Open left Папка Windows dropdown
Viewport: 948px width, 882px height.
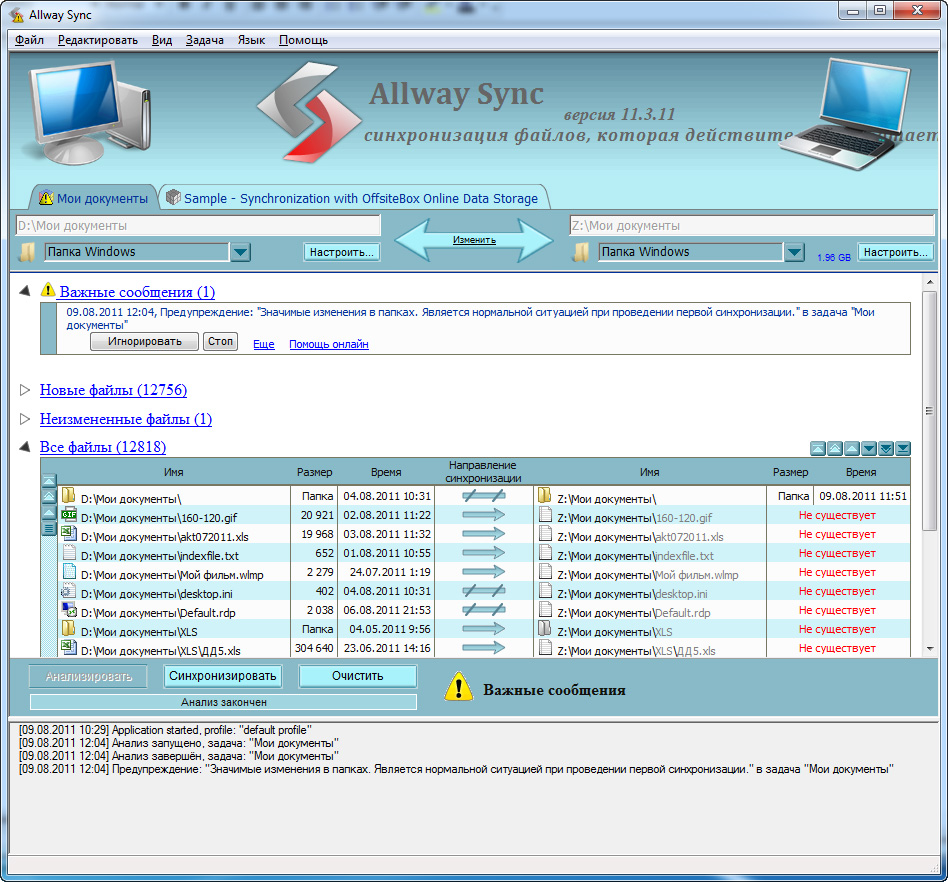(x=240, y=252)
